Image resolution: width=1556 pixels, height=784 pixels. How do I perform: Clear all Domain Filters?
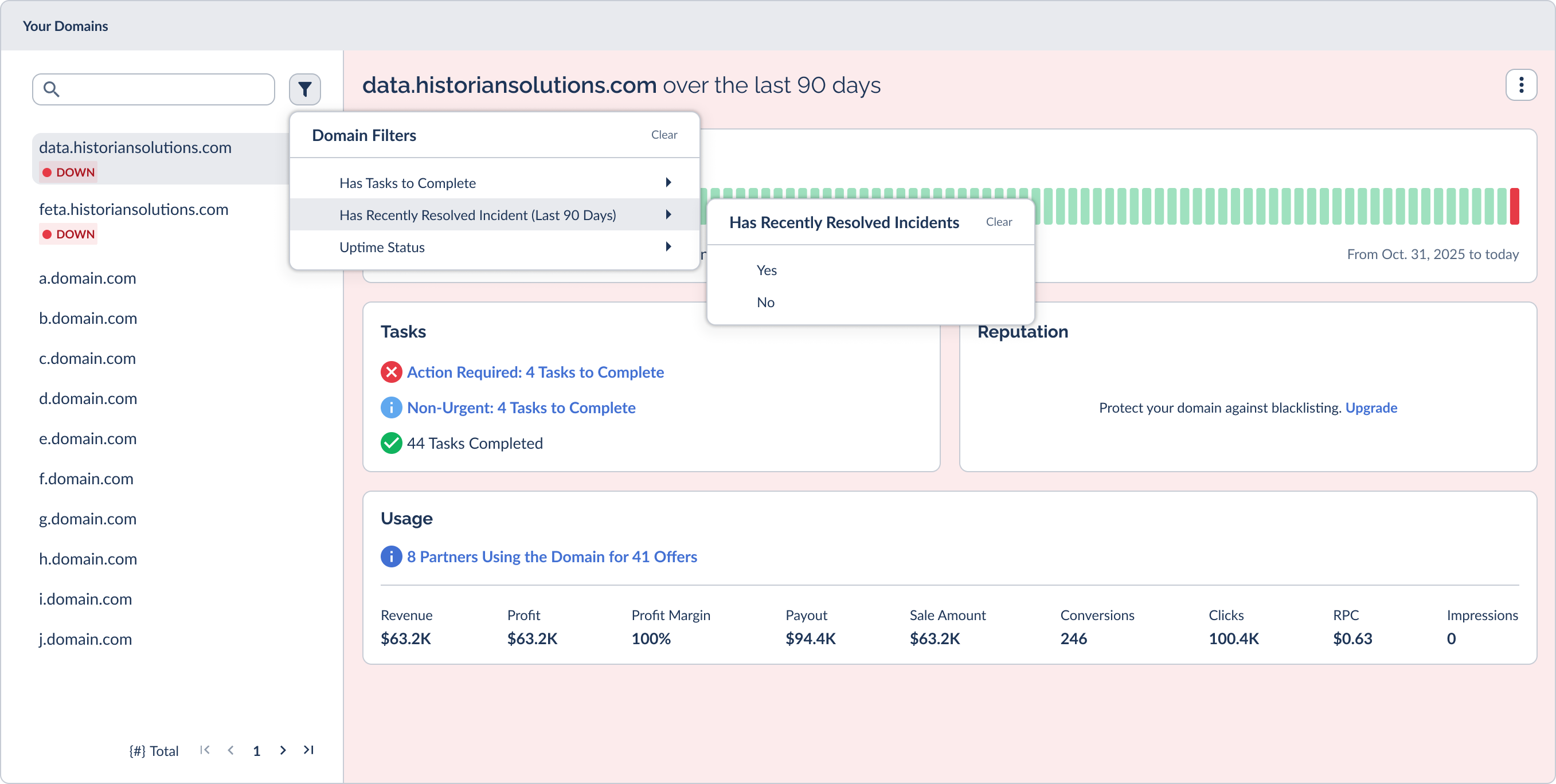tap(664, 135)
